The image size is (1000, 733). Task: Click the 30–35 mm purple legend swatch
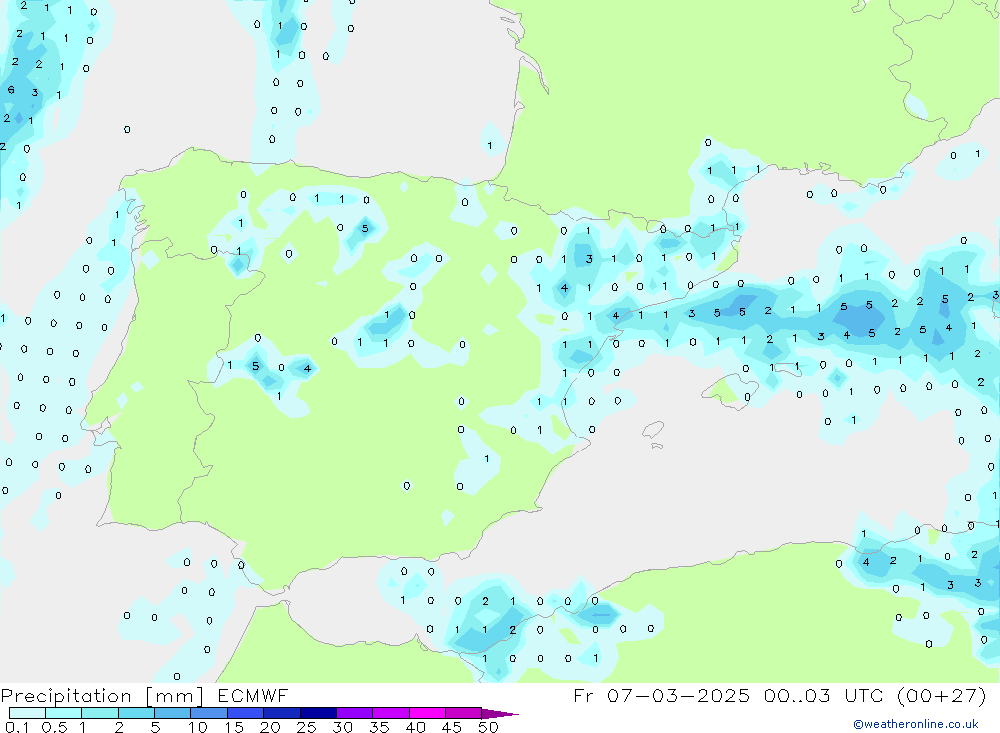(355, 713)
